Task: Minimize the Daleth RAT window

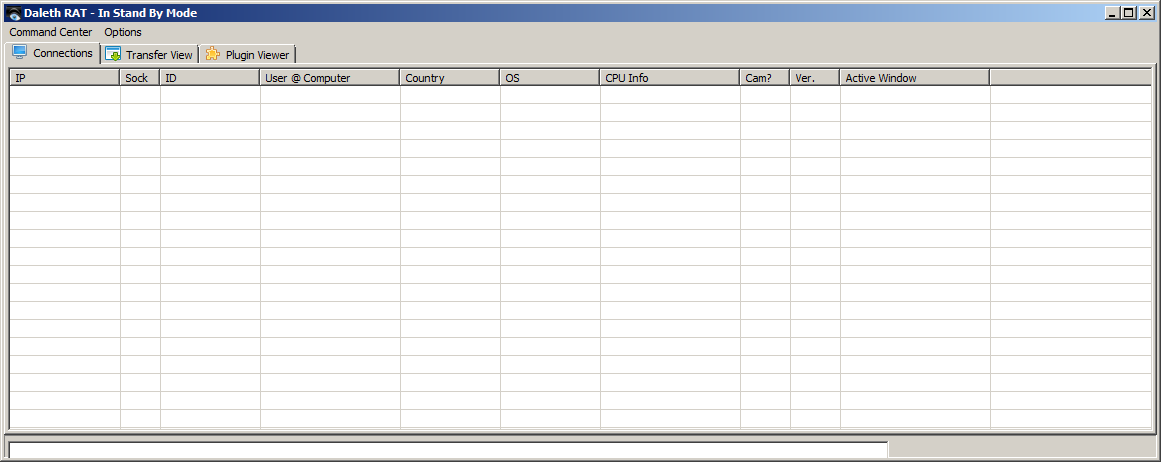Action: [1112, 13]
